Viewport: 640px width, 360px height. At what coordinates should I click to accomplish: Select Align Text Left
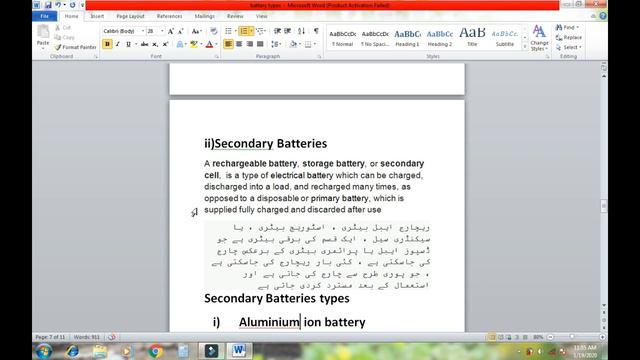(229, 44)
